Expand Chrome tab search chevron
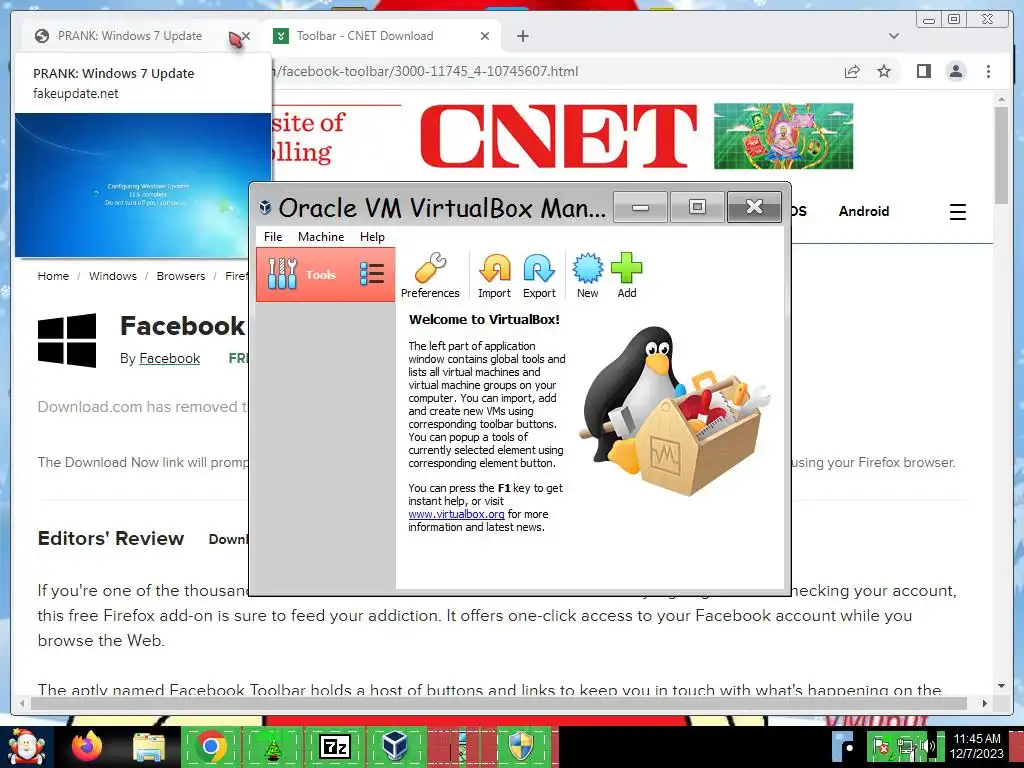 coord(893,36)
